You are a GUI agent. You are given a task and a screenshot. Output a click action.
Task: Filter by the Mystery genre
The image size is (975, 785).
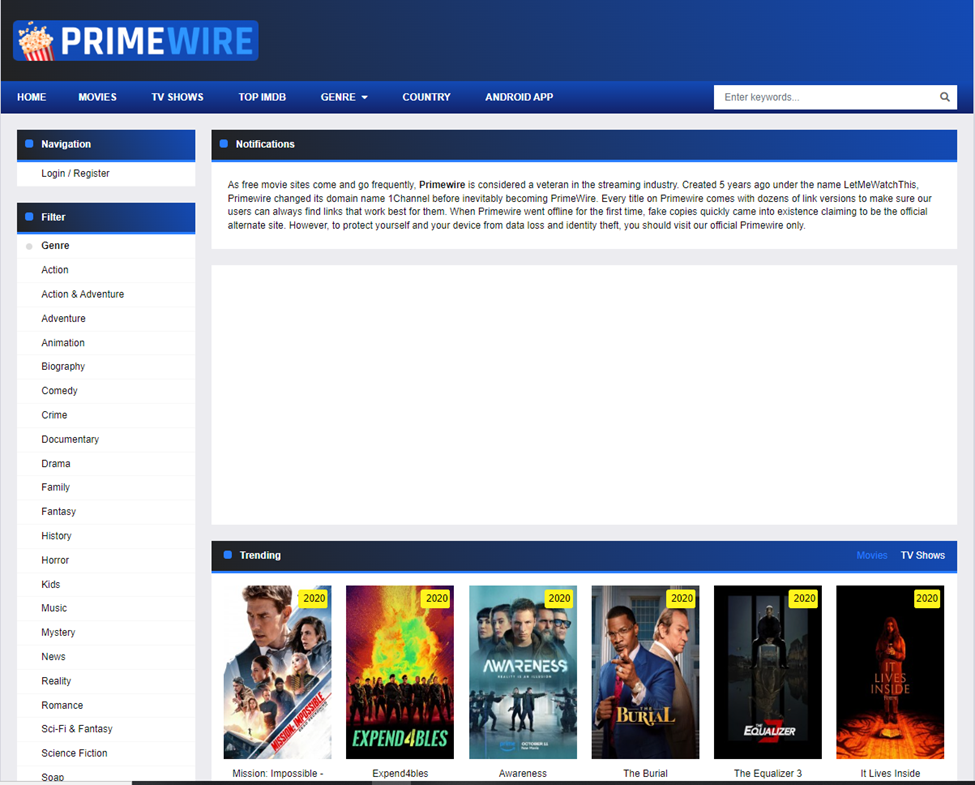pyautogui.click(x=58, y=632)
